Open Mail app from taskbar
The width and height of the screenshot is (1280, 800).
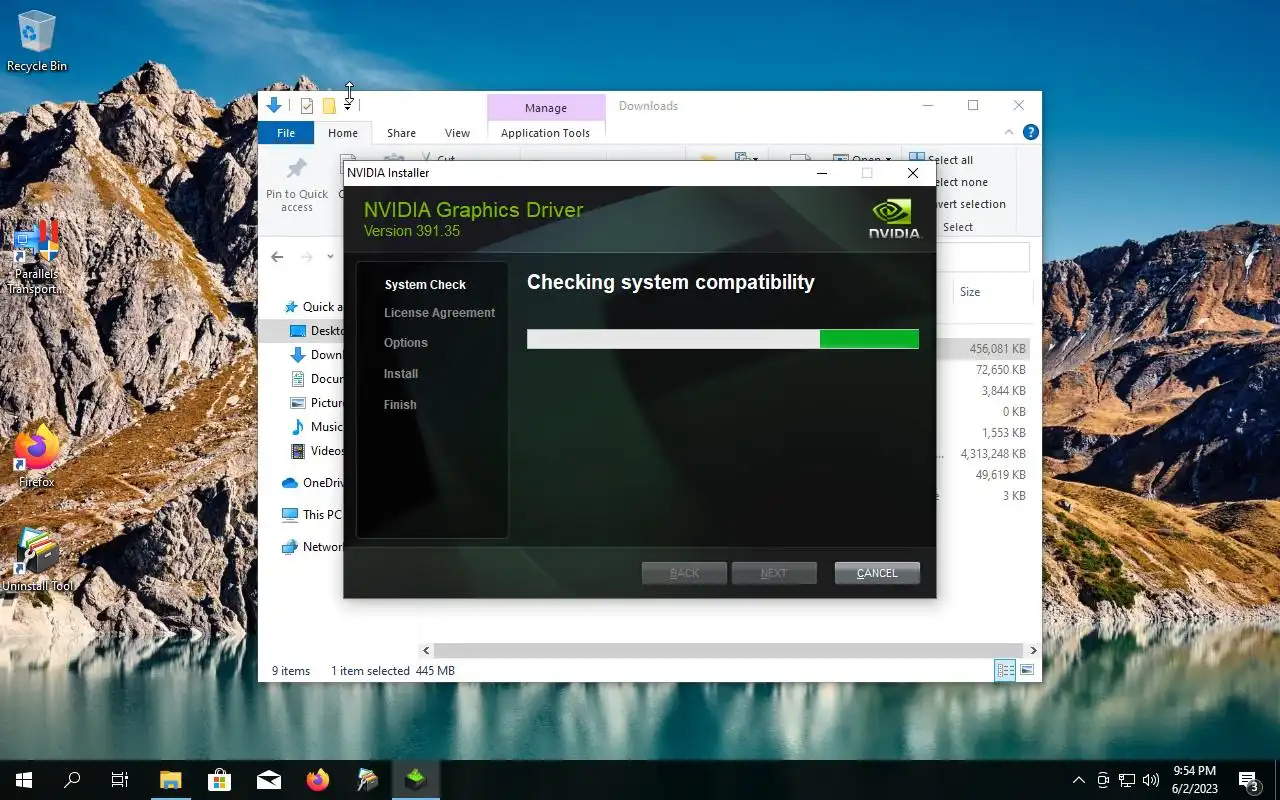pos(268,780)
